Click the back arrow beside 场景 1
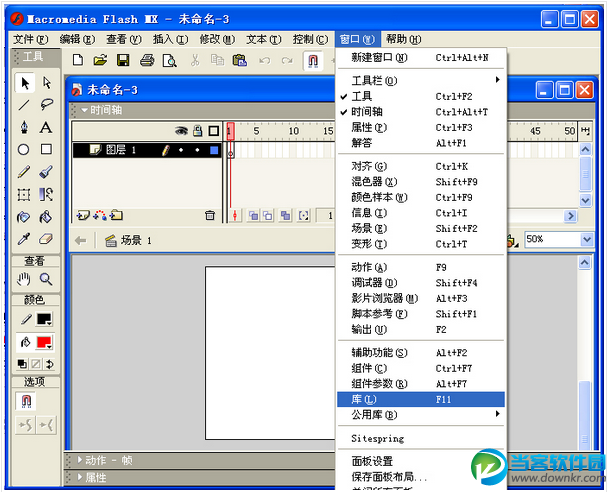This screenshot has width=607, height=492. tap(81, 241)
